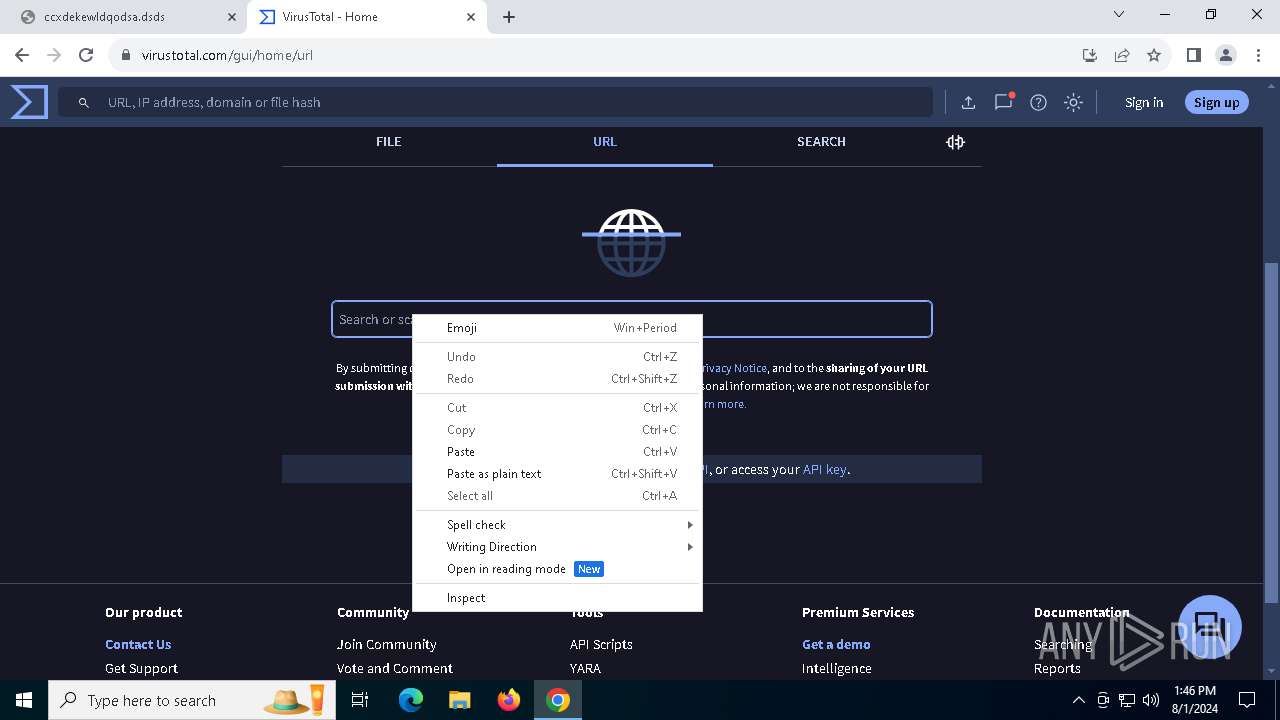Choose Copy from the context menu
This screenshot has height=720, width=1280.
point(558,430)
